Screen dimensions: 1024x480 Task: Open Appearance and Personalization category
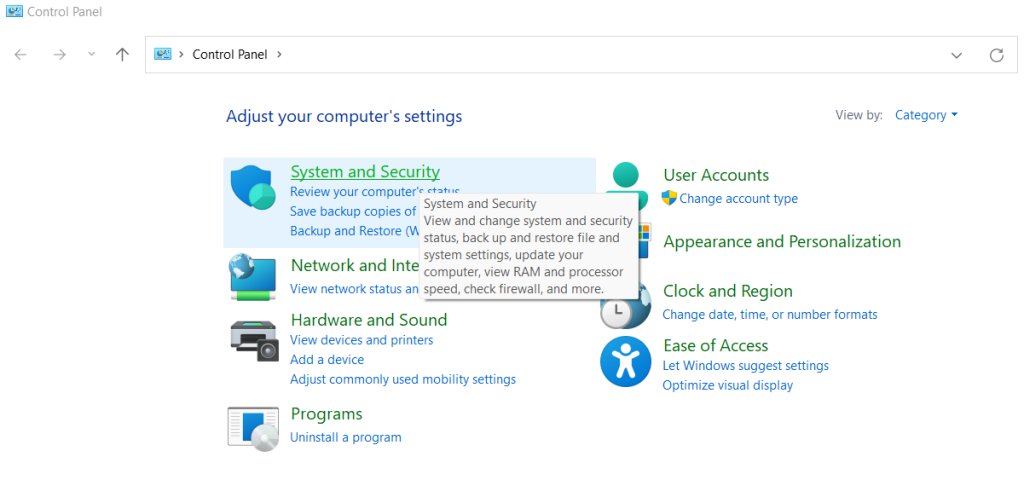[782, 242]
